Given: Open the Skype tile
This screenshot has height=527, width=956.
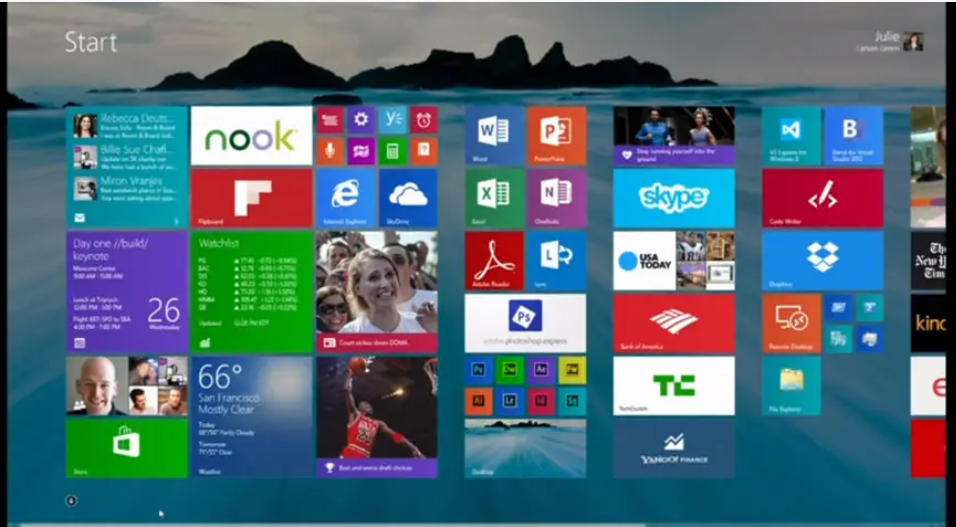Looking at the screenshot, I should pyautogui.click(x=674, y=198).
